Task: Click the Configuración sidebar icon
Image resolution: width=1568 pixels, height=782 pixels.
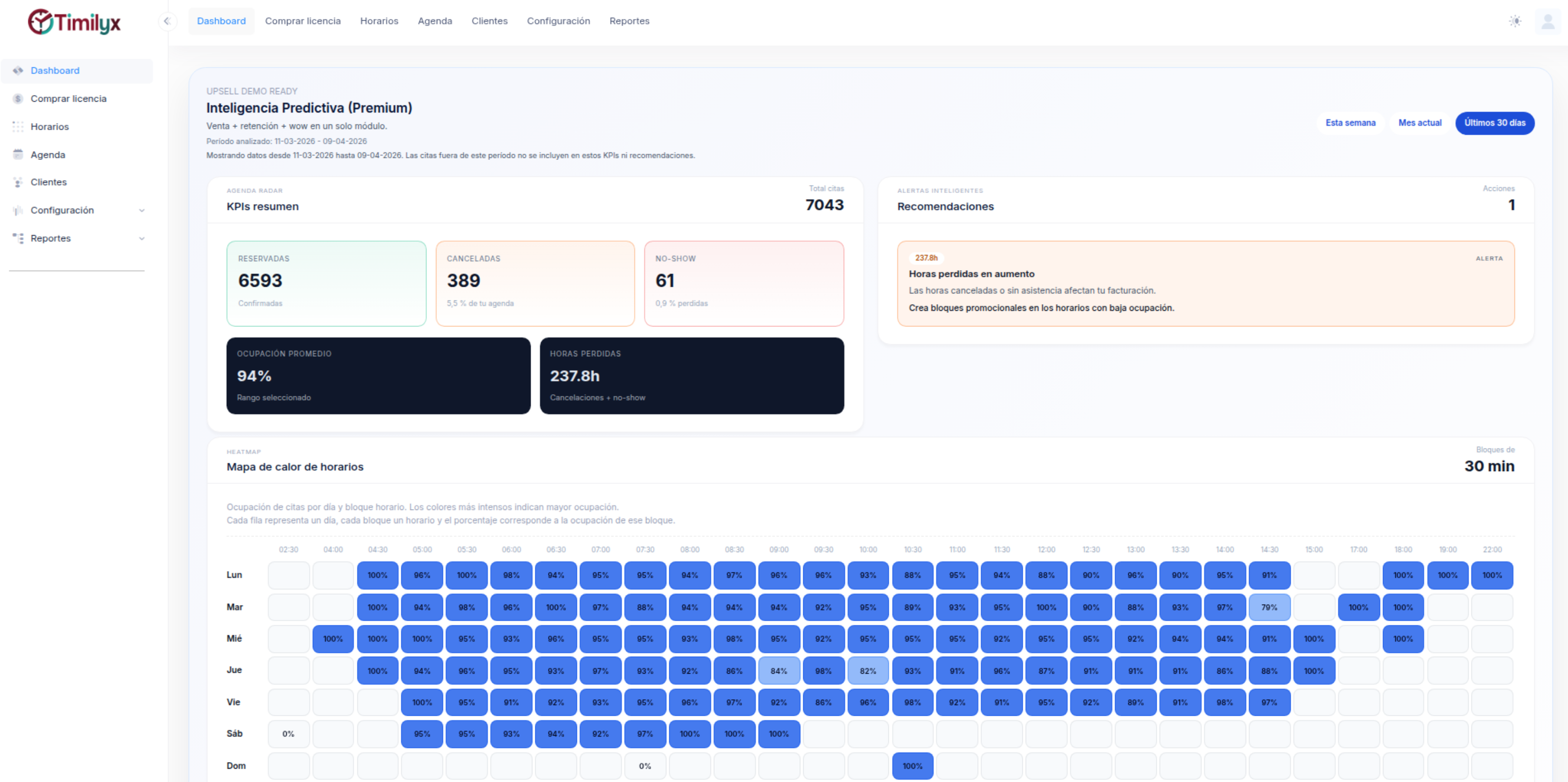Action: tap(18, 210)
